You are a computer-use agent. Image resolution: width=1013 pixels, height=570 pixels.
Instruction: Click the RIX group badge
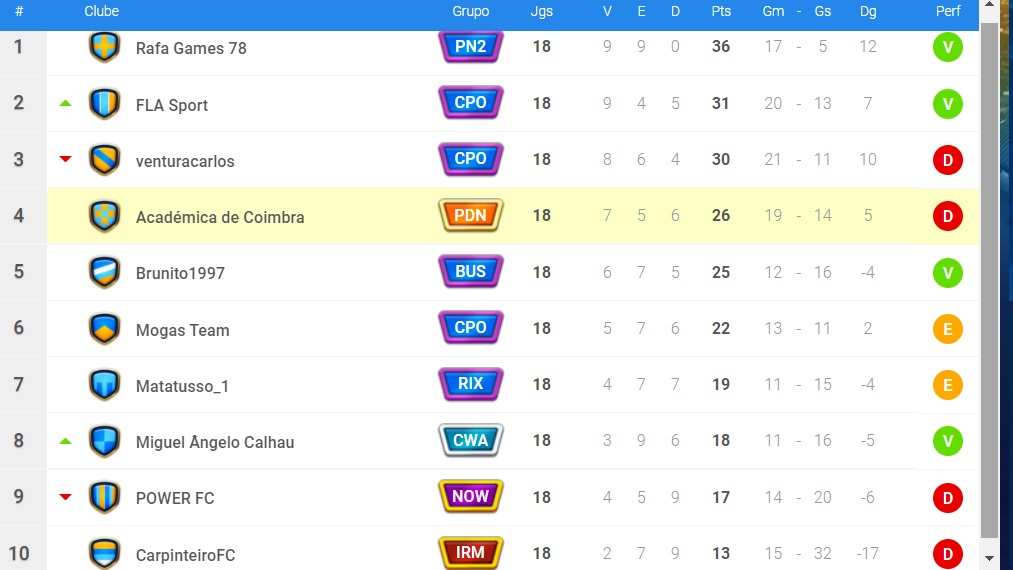tap(470, 384)
